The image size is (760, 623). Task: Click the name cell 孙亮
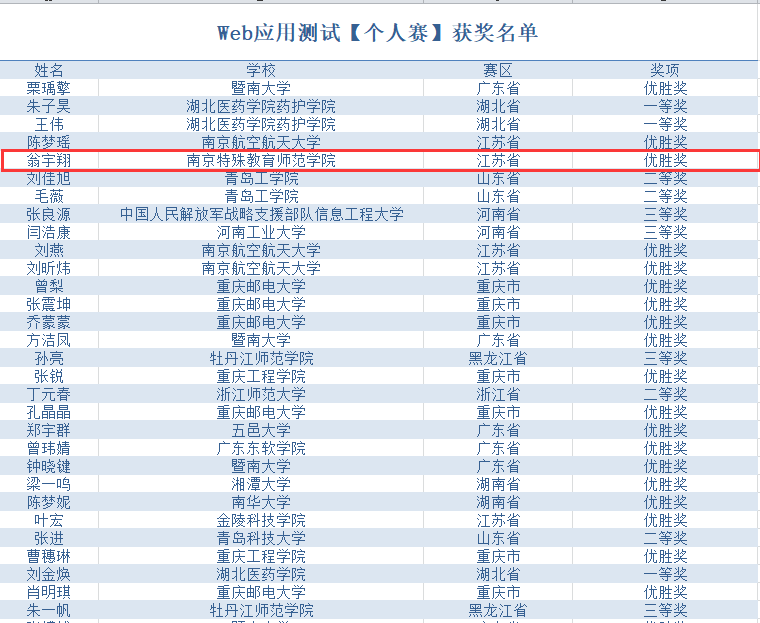click(49, 358)
